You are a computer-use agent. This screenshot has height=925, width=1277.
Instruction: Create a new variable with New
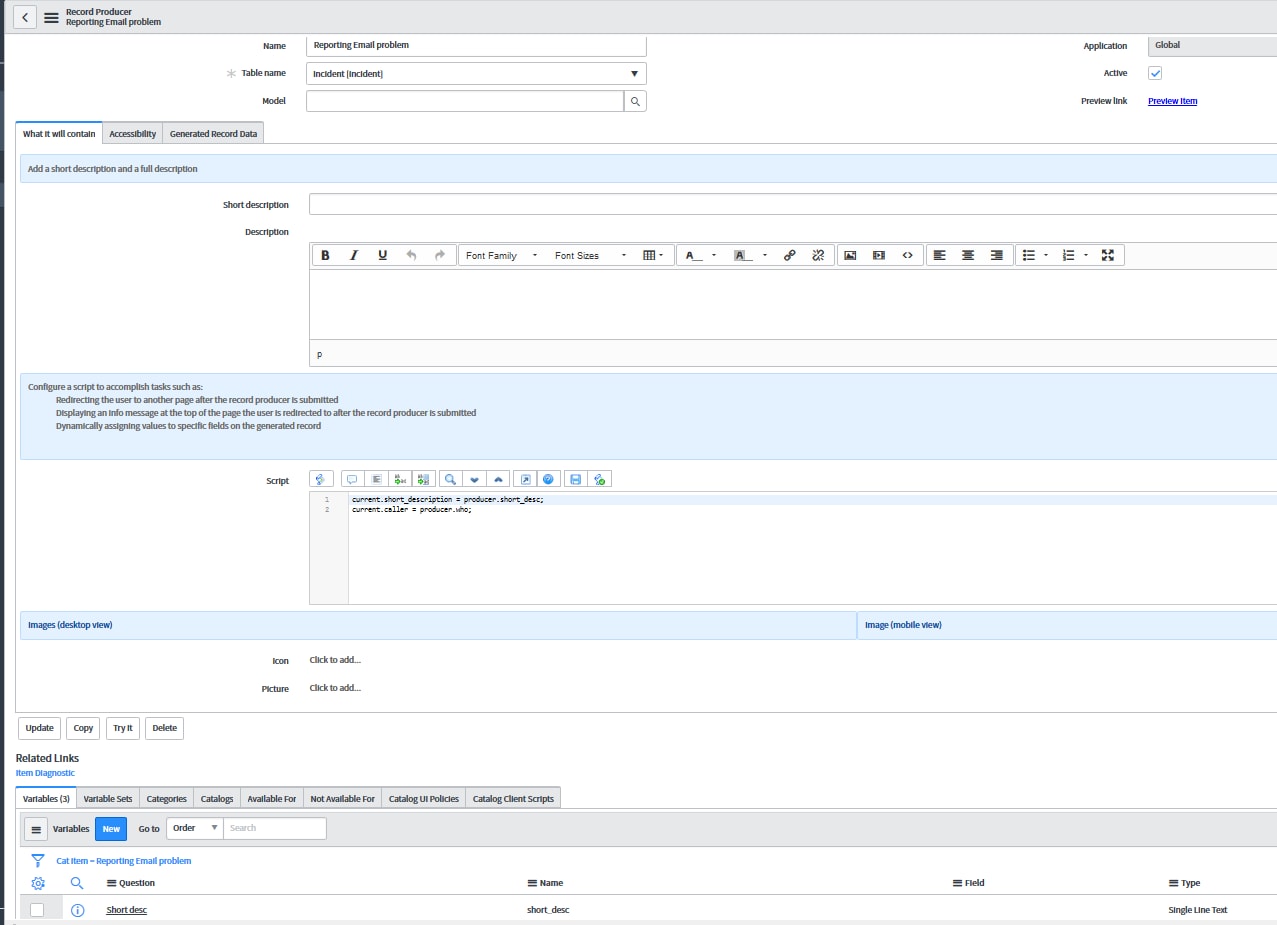pos(111,829)
